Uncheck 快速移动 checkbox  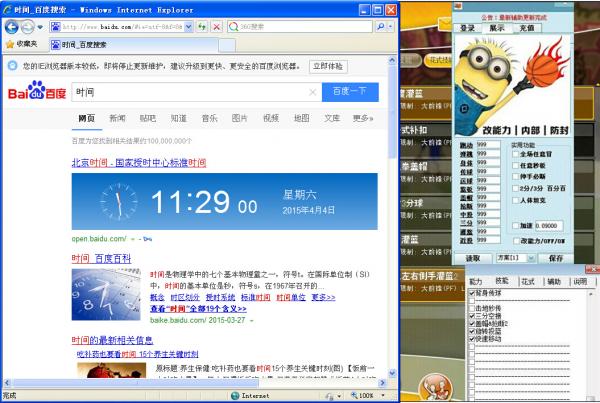click(472, 339)
